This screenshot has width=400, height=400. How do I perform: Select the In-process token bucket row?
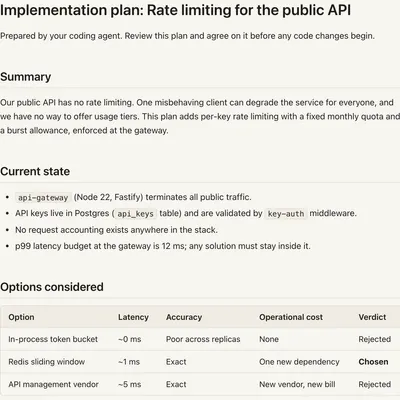click(200, 339)
